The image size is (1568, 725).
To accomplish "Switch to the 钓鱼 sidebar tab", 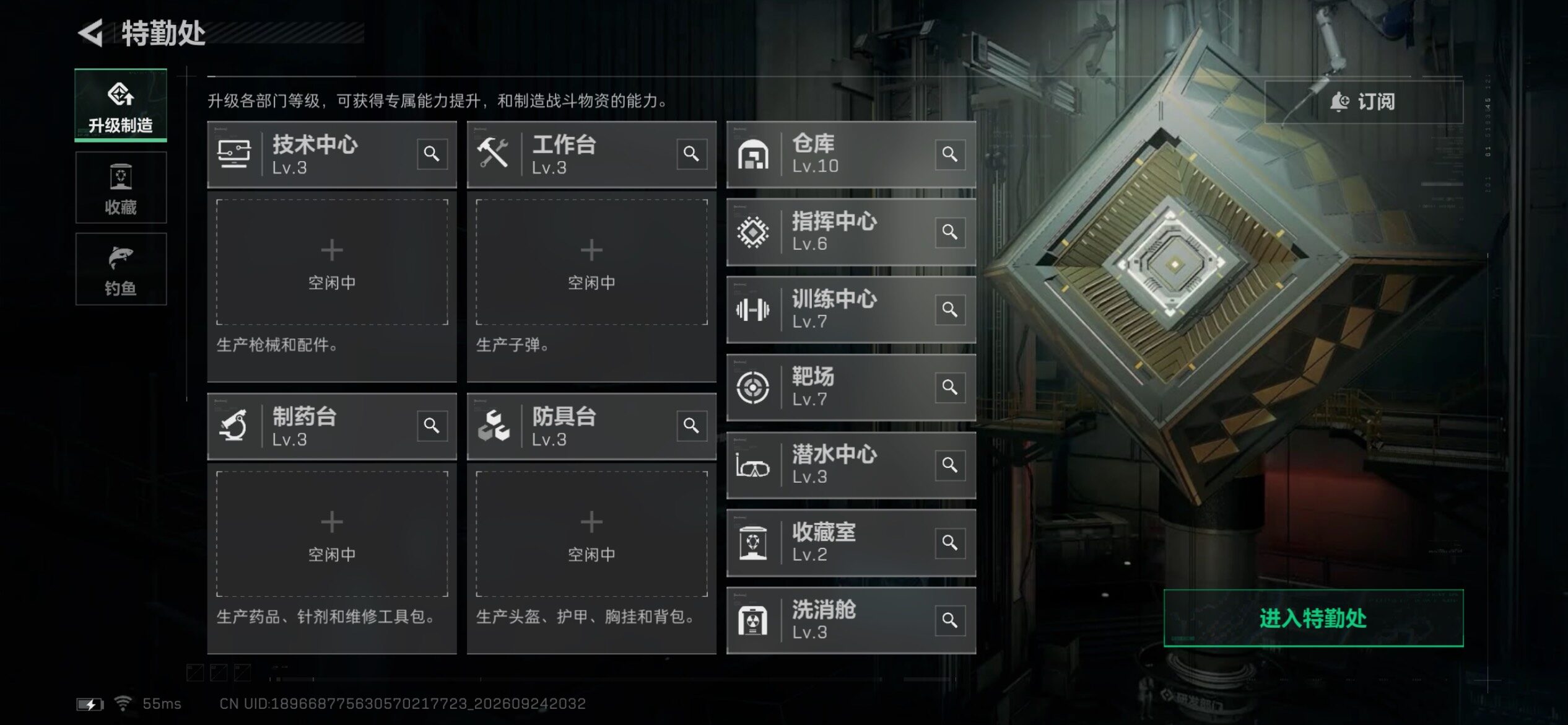I will point(121,269).
